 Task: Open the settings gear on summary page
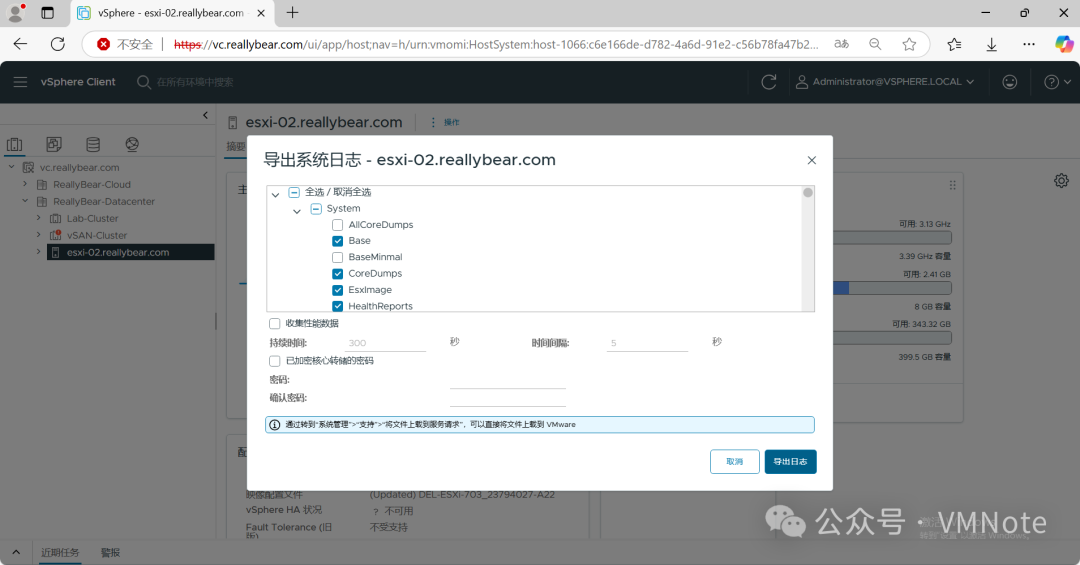(x=1061, y=181)
